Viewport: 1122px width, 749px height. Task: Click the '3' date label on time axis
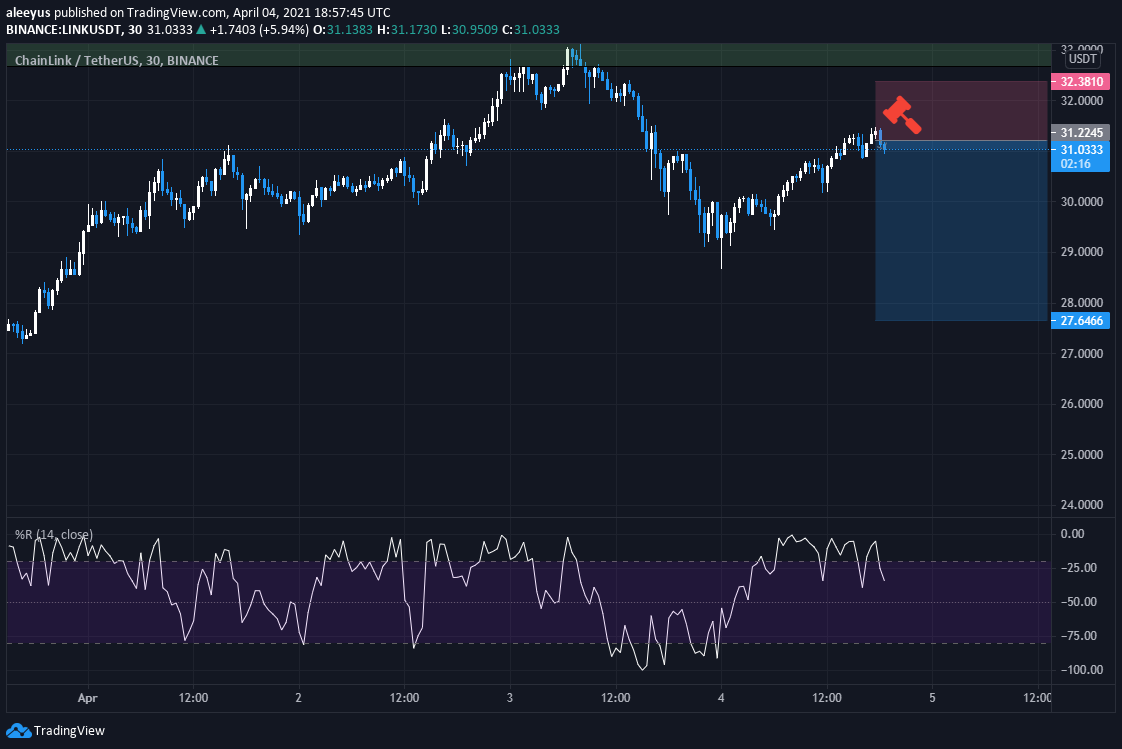pos(509,697)
